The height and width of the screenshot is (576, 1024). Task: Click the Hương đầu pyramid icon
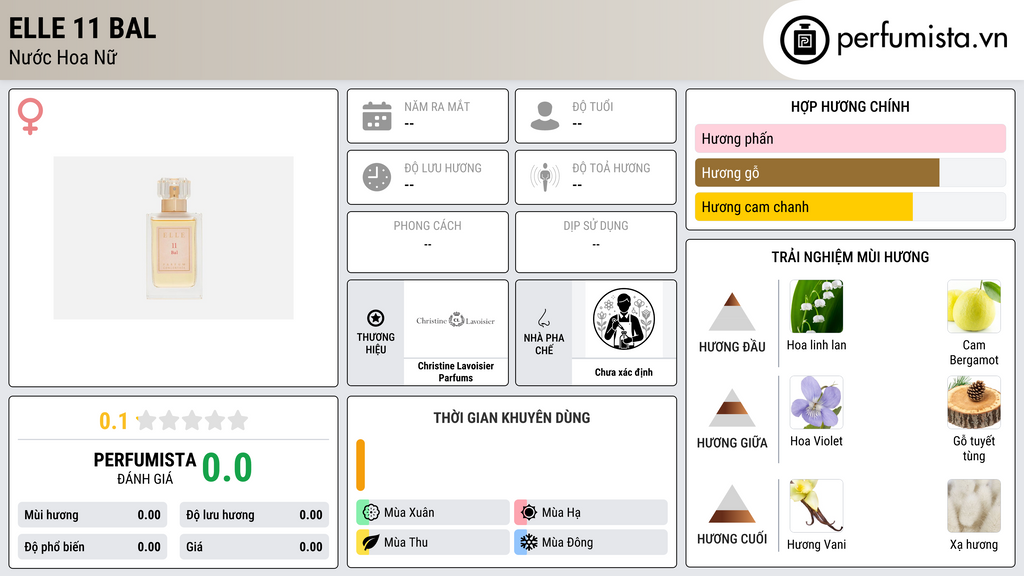pos(732,312)
